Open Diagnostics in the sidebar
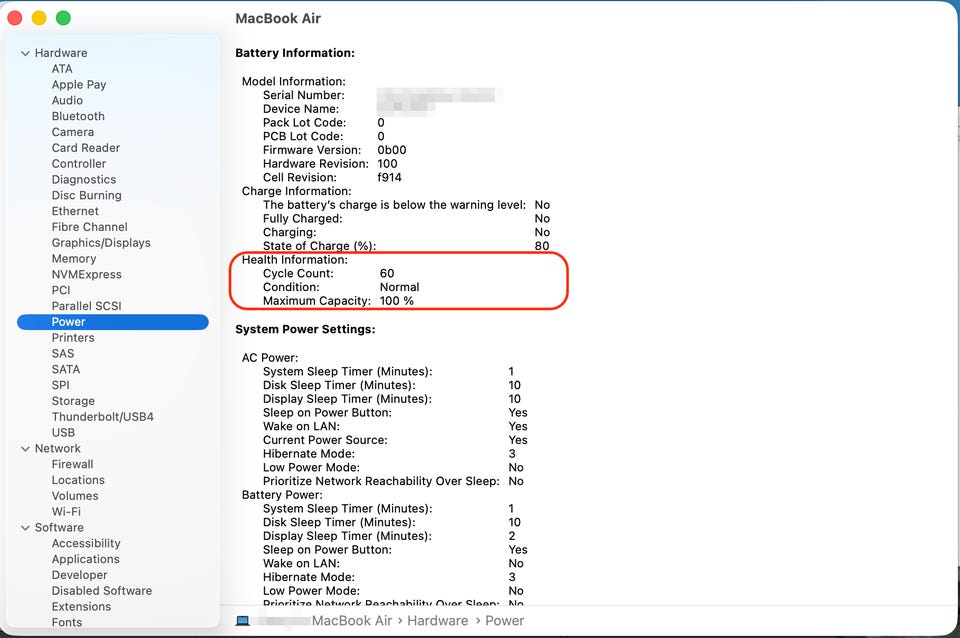 point(84,179)
